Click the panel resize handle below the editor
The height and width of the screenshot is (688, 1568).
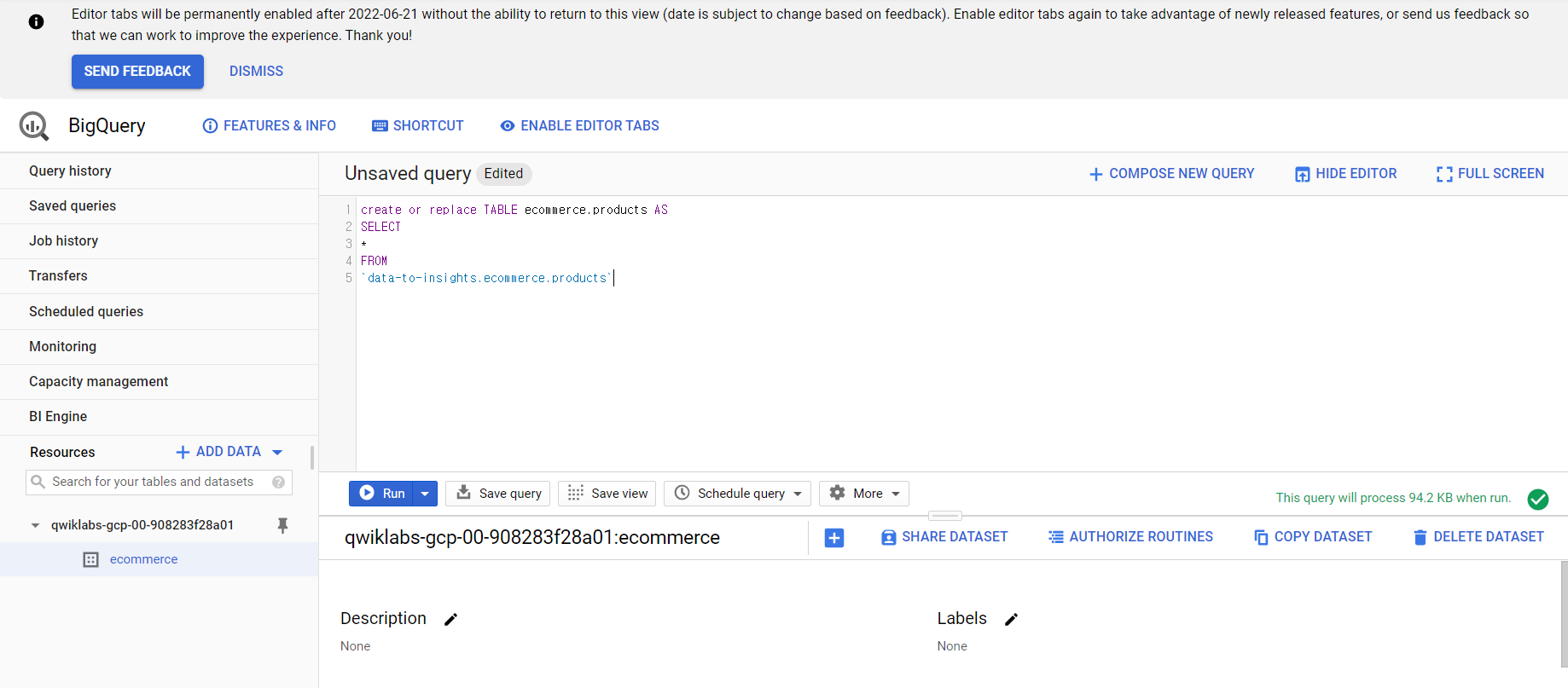pyautogui.click(x=945, y=516)
